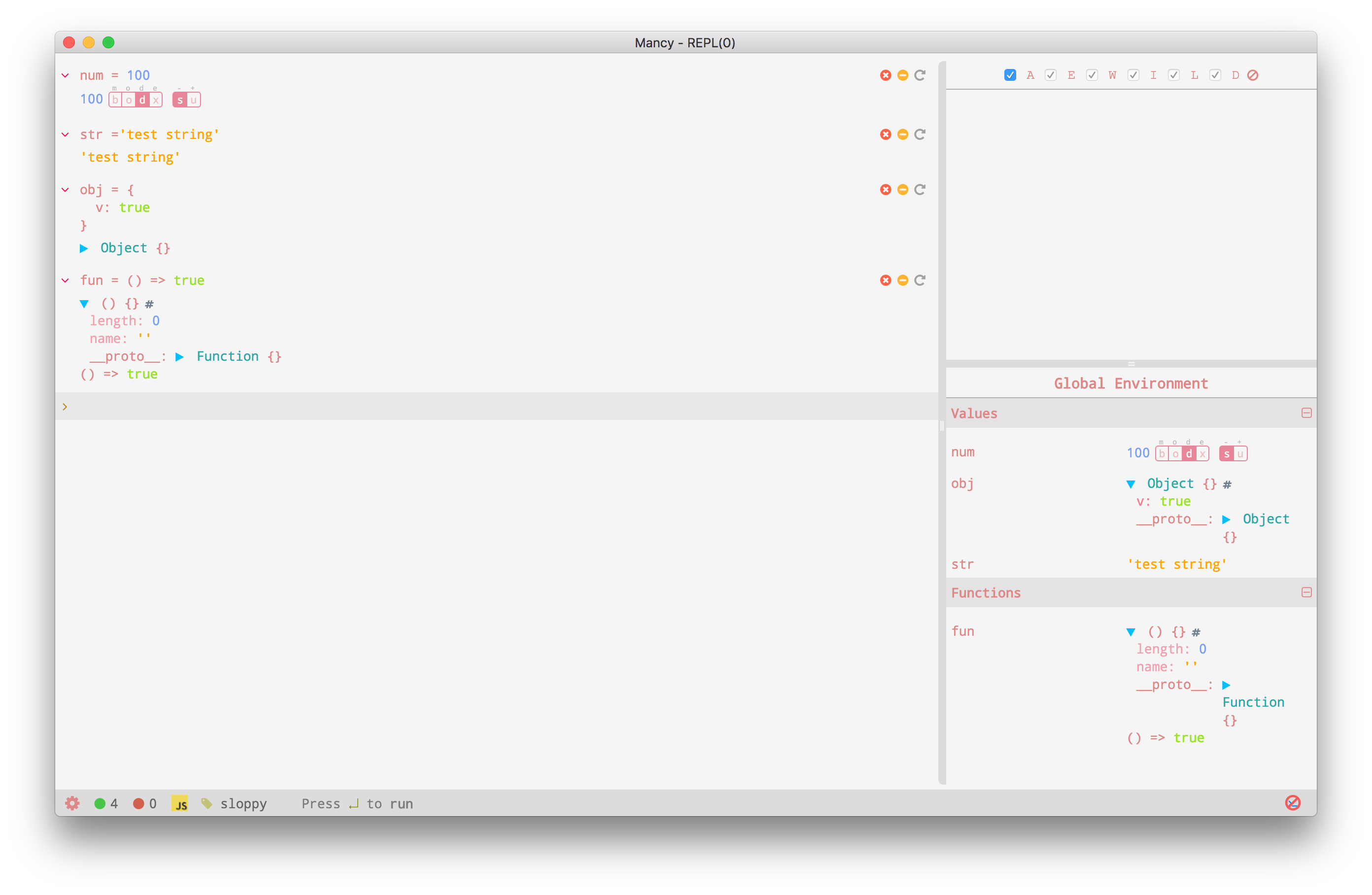
Task: Click the bottom-right status bar ban icon
Action: (x=1293, y=803)
